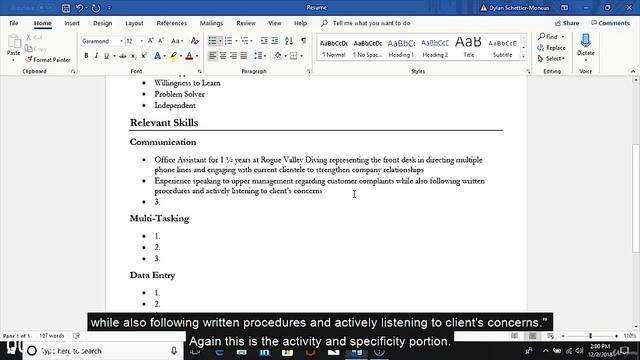Apply numbered list formatting

click(x=229, y=41)
